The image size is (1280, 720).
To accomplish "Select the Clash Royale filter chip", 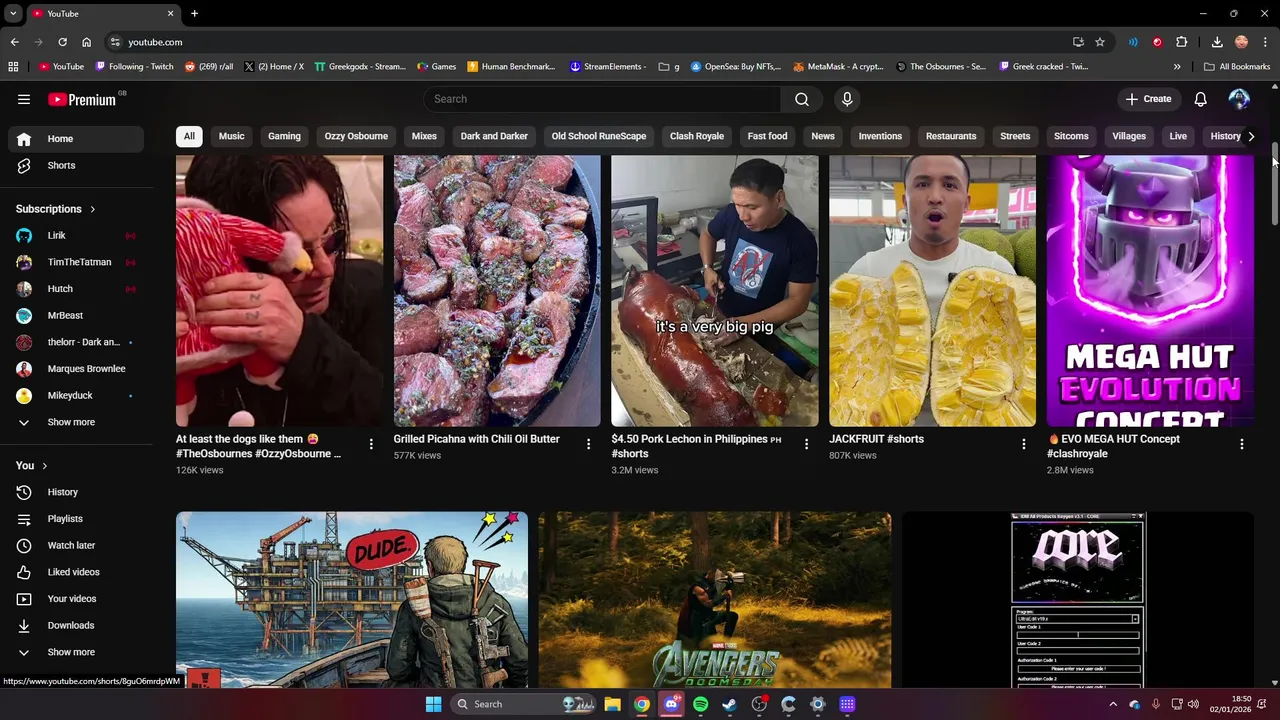I will point(697,136).
